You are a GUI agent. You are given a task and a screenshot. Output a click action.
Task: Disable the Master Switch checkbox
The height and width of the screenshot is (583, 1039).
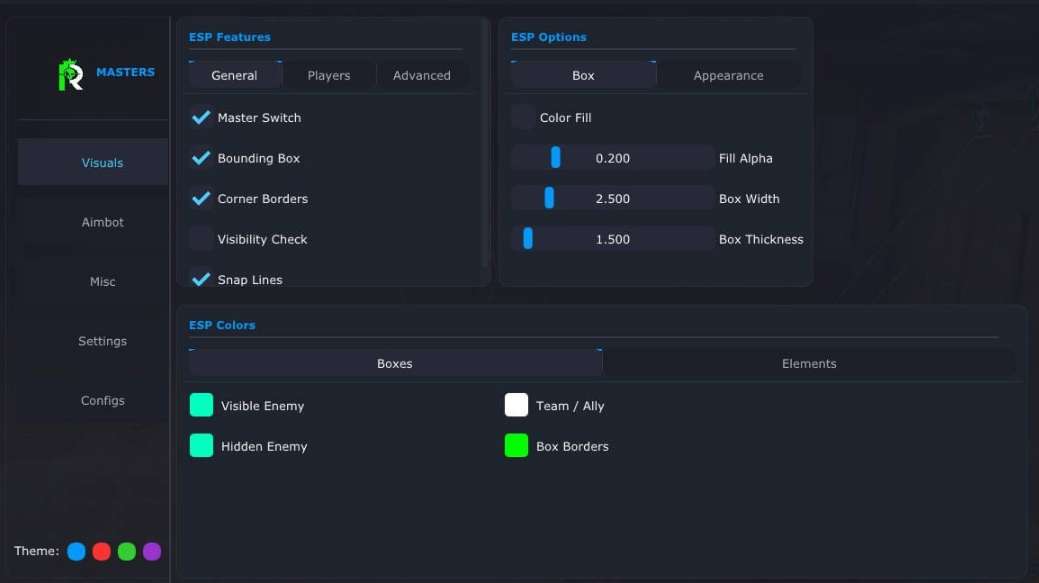(201, 117)
